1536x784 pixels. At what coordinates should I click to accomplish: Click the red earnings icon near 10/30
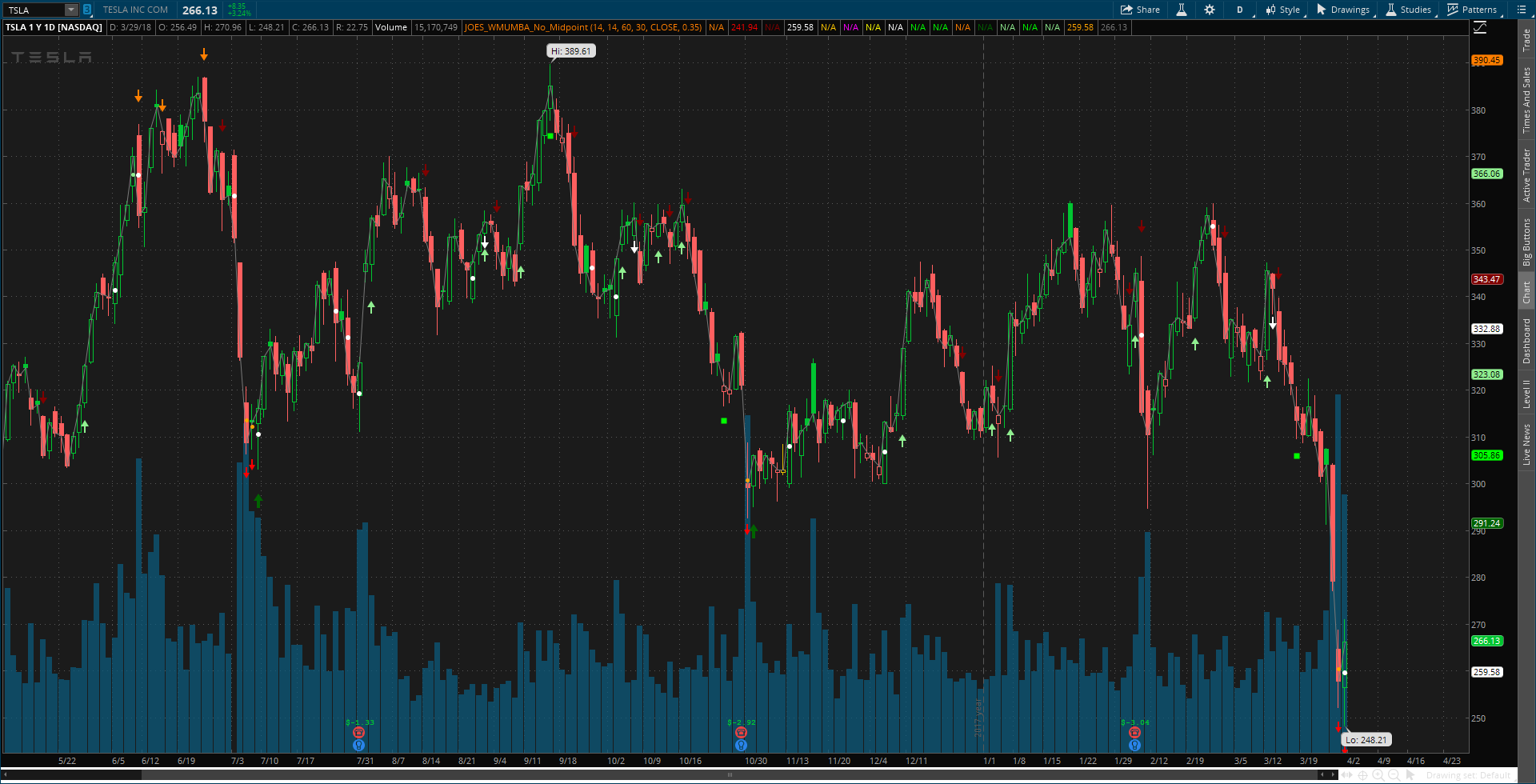(x=741, y=733)
